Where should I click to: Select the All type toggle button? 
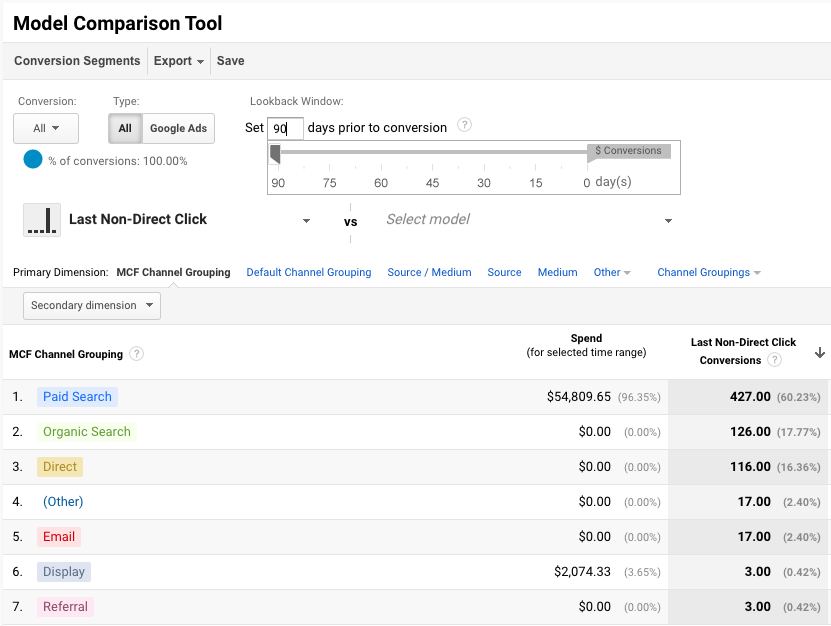pyautogui.click(x=125, y=128)
